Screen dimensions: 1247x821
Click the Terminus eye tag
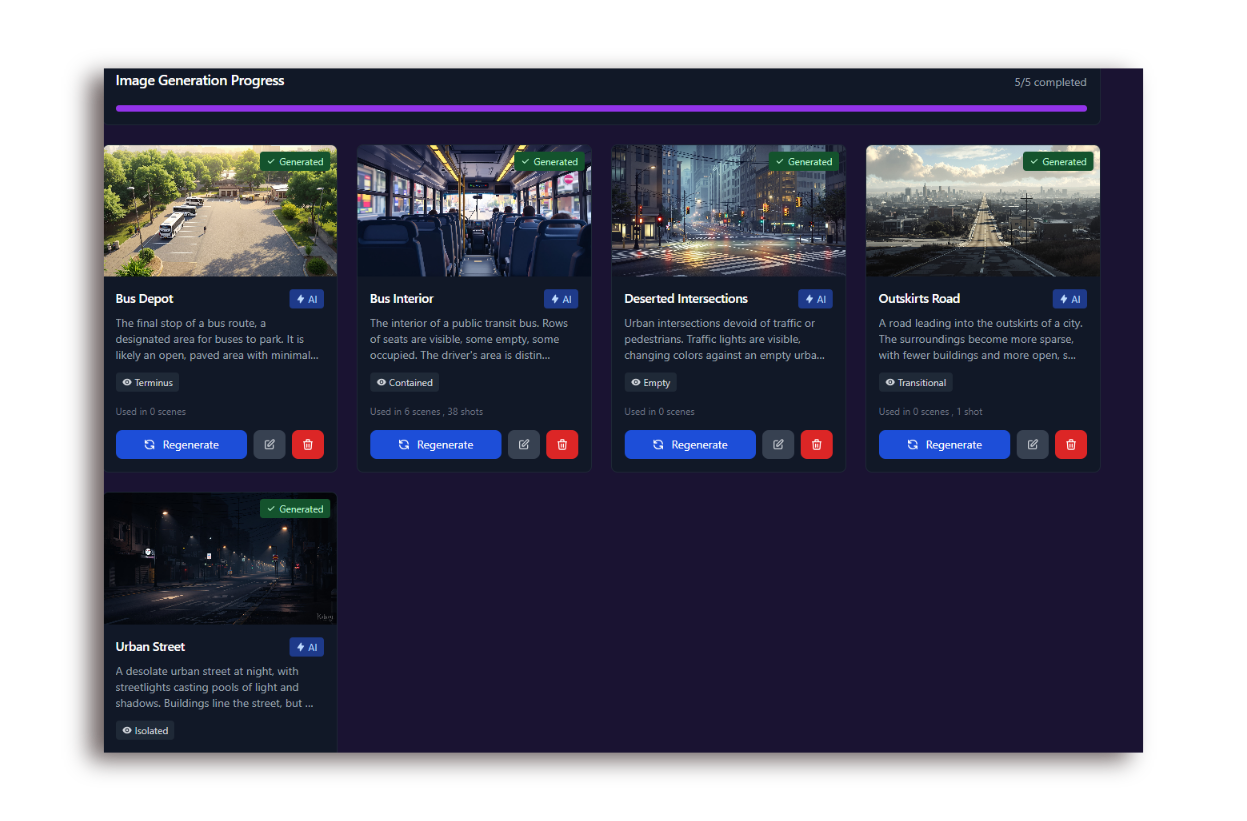(x=147, y=382)
